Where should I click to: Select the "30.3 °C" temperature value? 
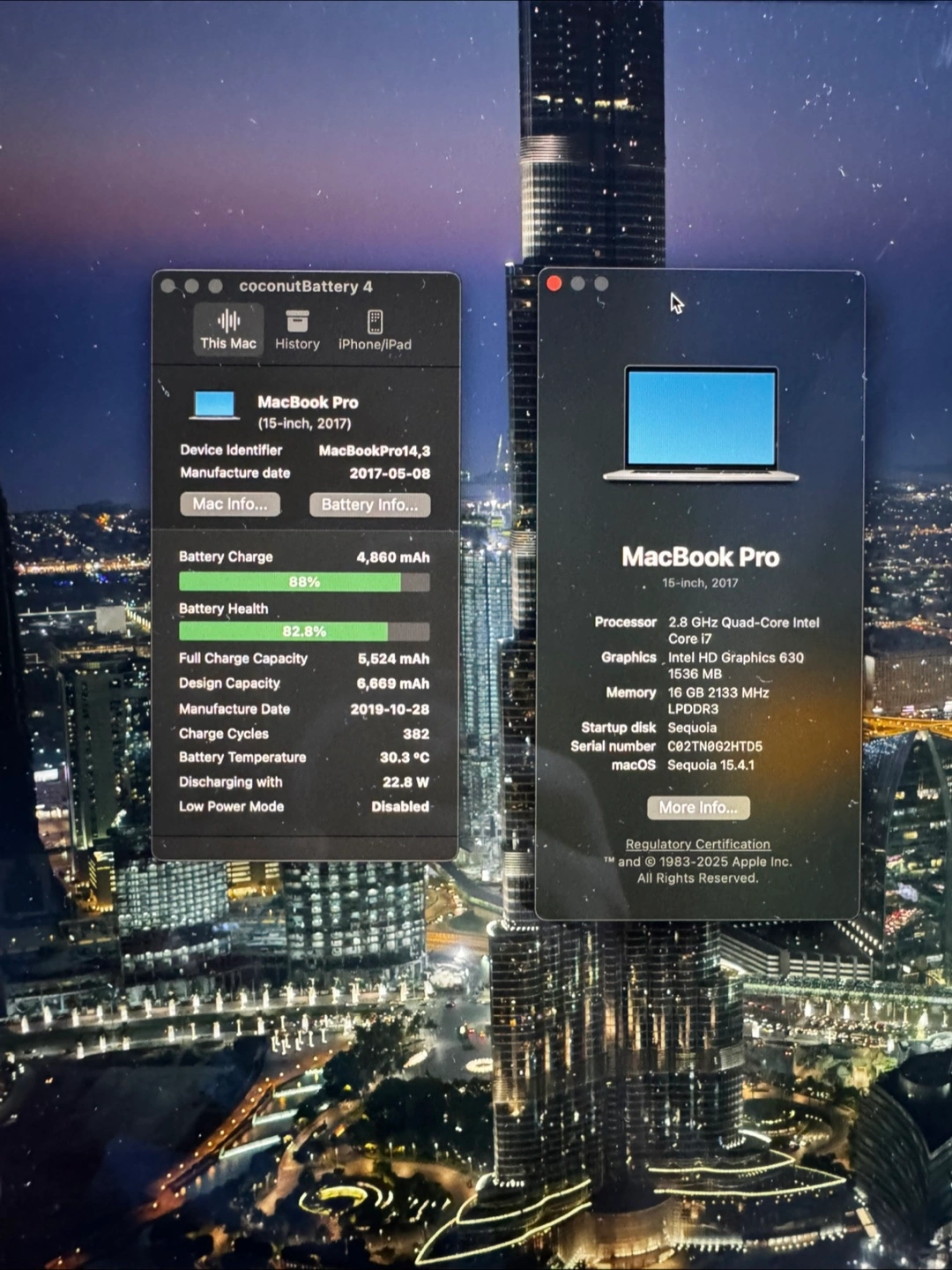click(405, 758)
